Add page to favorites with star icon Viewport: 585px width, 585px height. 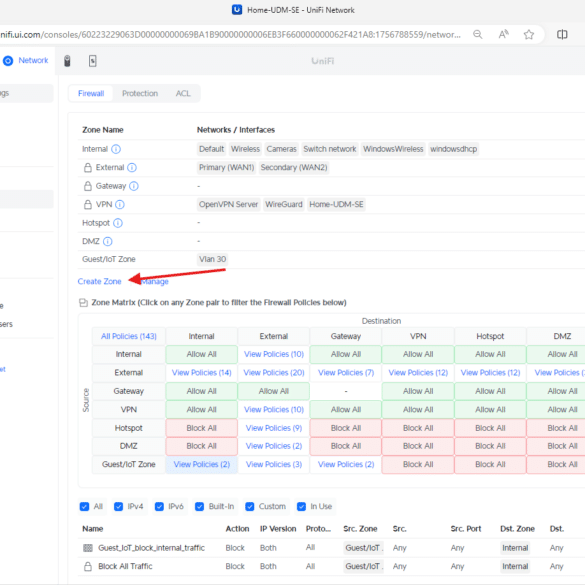529,35
